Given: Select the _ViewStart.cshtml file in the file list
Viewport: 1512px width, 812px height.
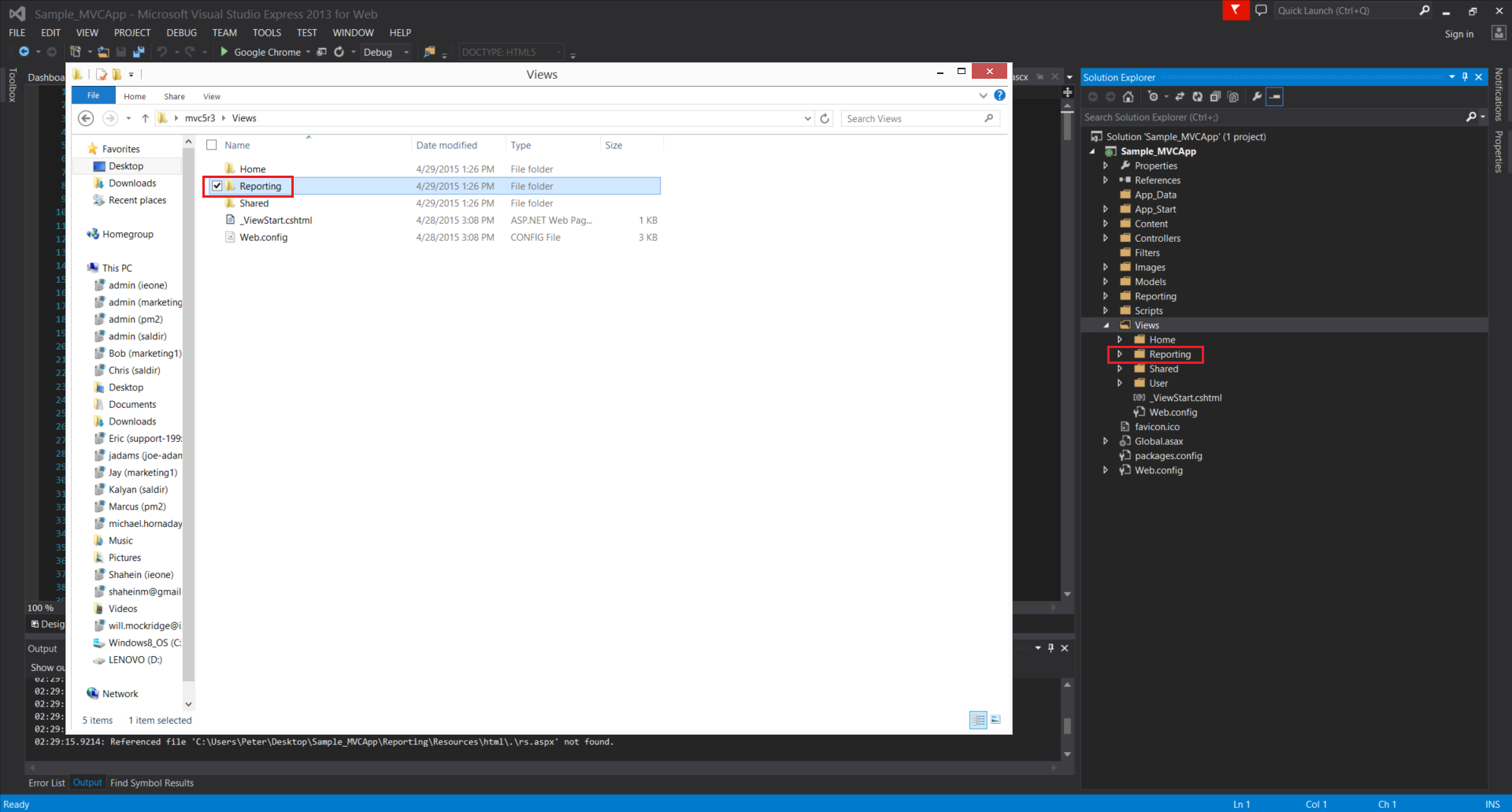Looking at the screenshot, I should click(x=276, y=221).
